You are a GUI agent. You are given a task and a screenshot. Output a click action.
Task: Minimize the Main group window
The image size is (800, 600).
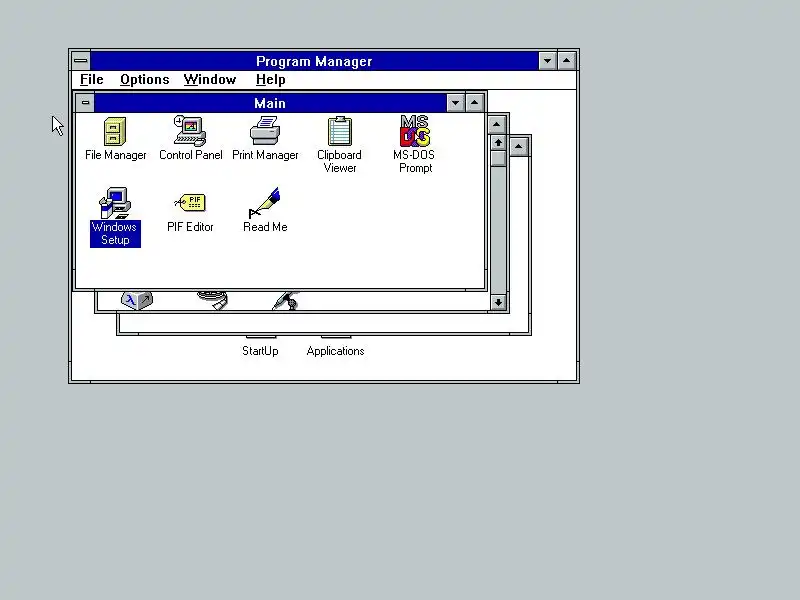pos(455,103)
